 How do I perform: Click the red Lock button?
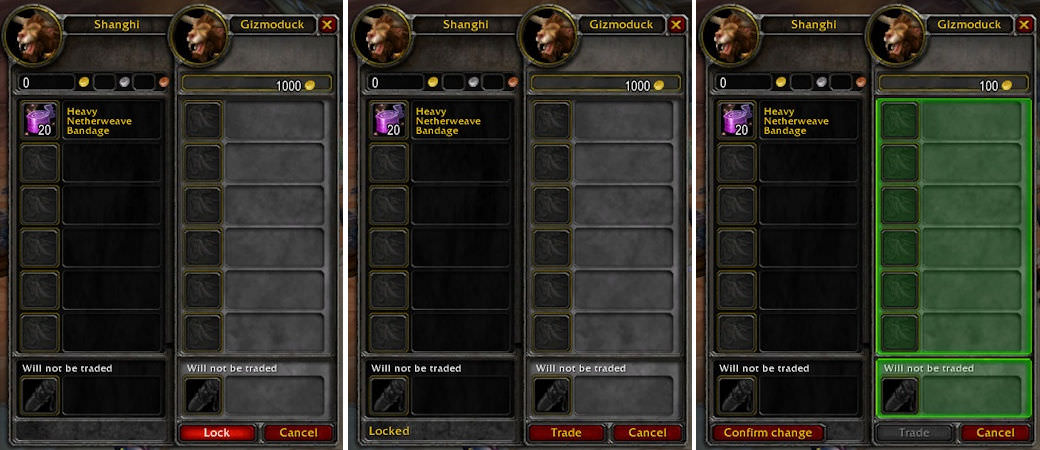(217, 433)
